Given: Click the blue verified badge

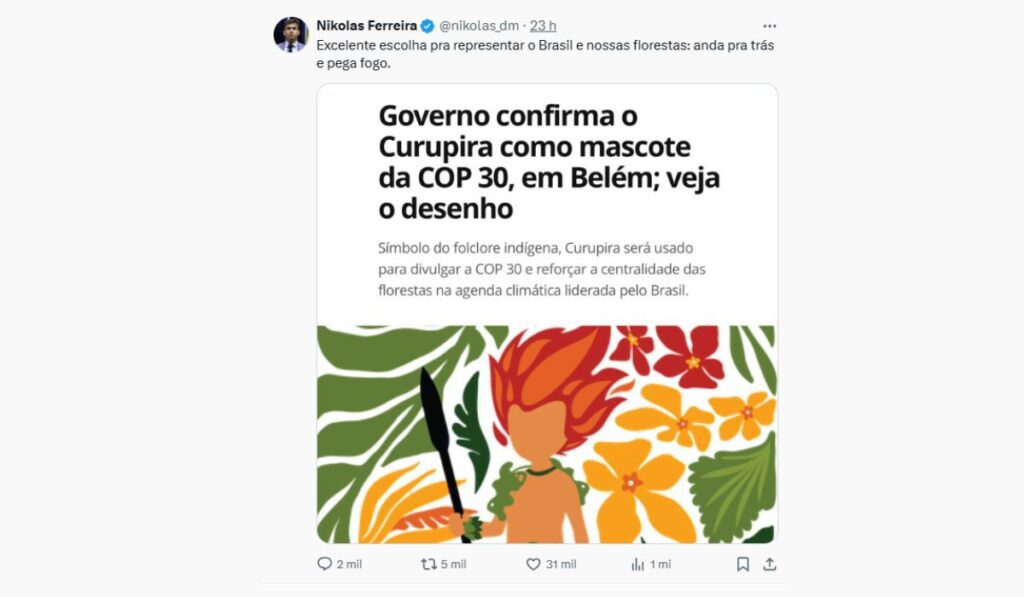Looking at the screenshot, I should tap(427, 26).
